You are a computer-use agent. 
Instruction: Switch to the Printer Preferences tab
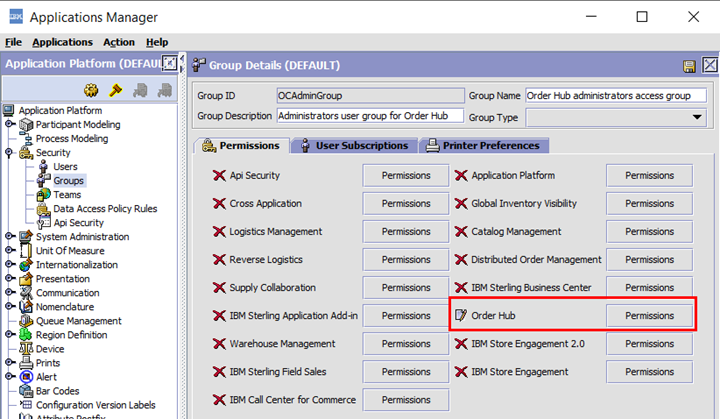484,146
